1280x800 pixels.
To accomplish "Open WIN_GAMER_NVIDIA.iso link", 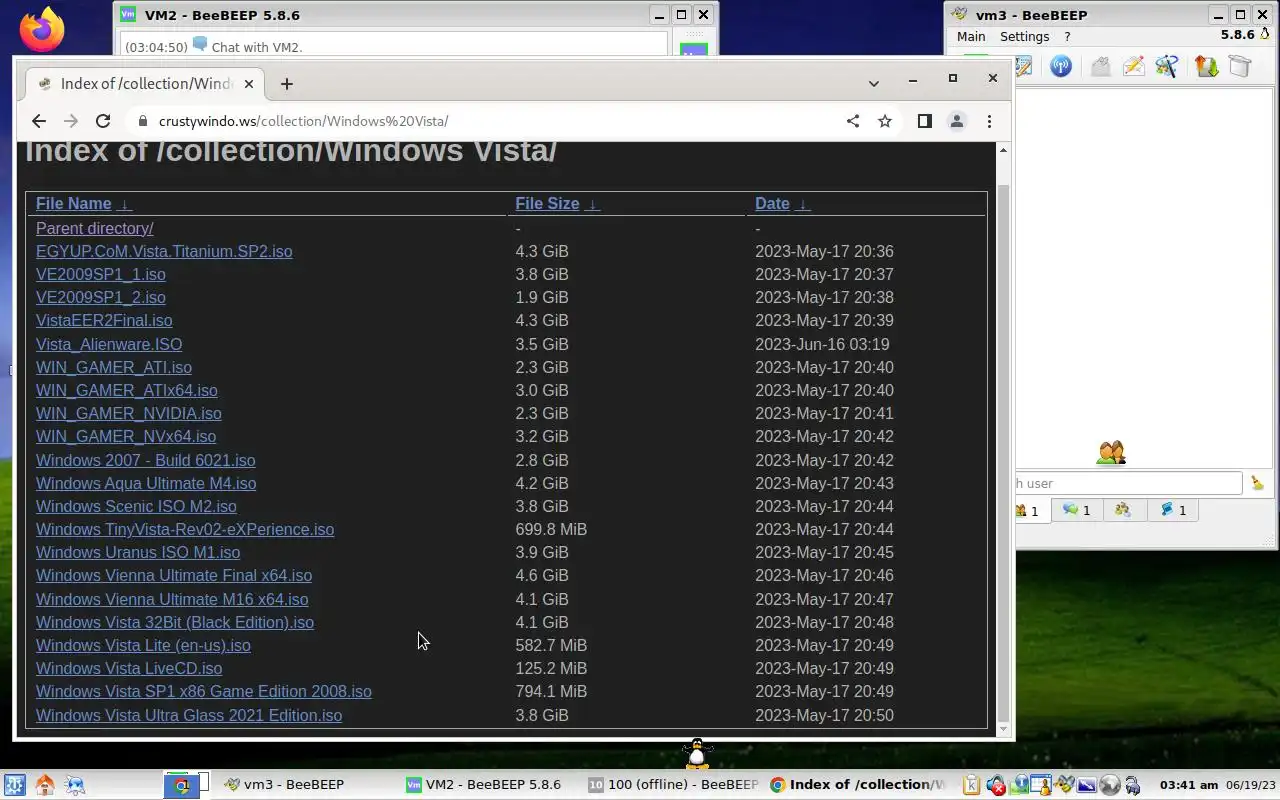I will (x=129, y=413).
